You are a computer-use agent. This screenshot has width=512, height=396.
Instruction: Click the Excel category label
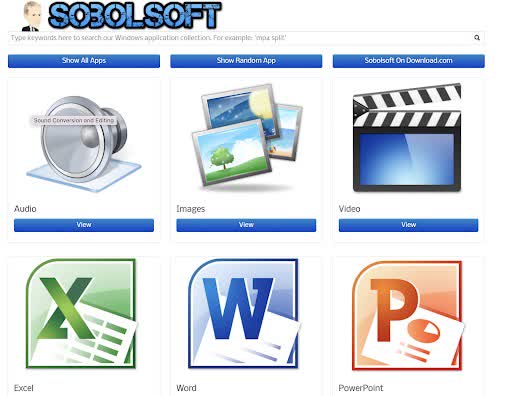[x=24, y=388]
